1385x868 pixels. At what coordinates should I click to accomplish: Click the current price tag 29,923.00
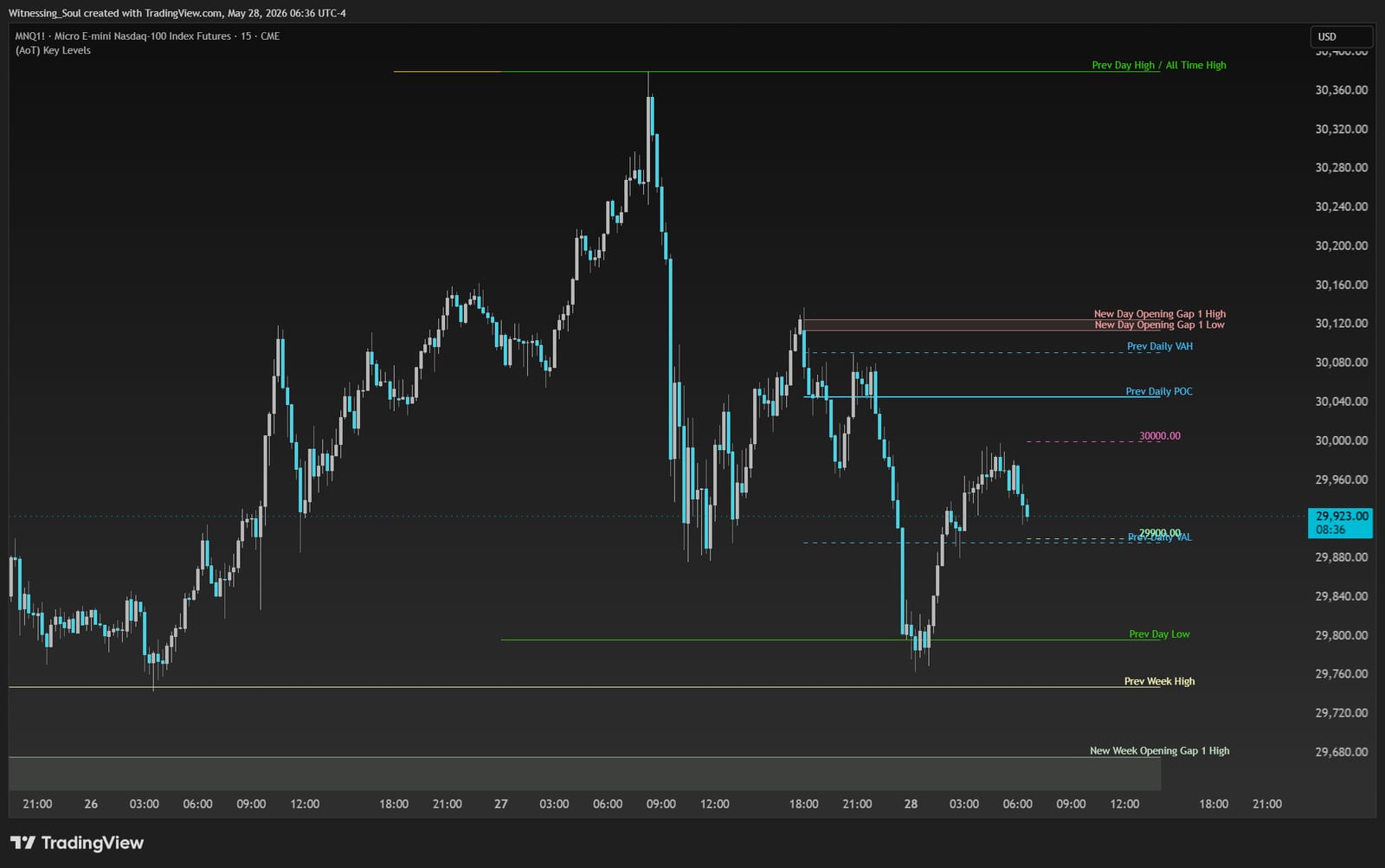pos(1342,516)
